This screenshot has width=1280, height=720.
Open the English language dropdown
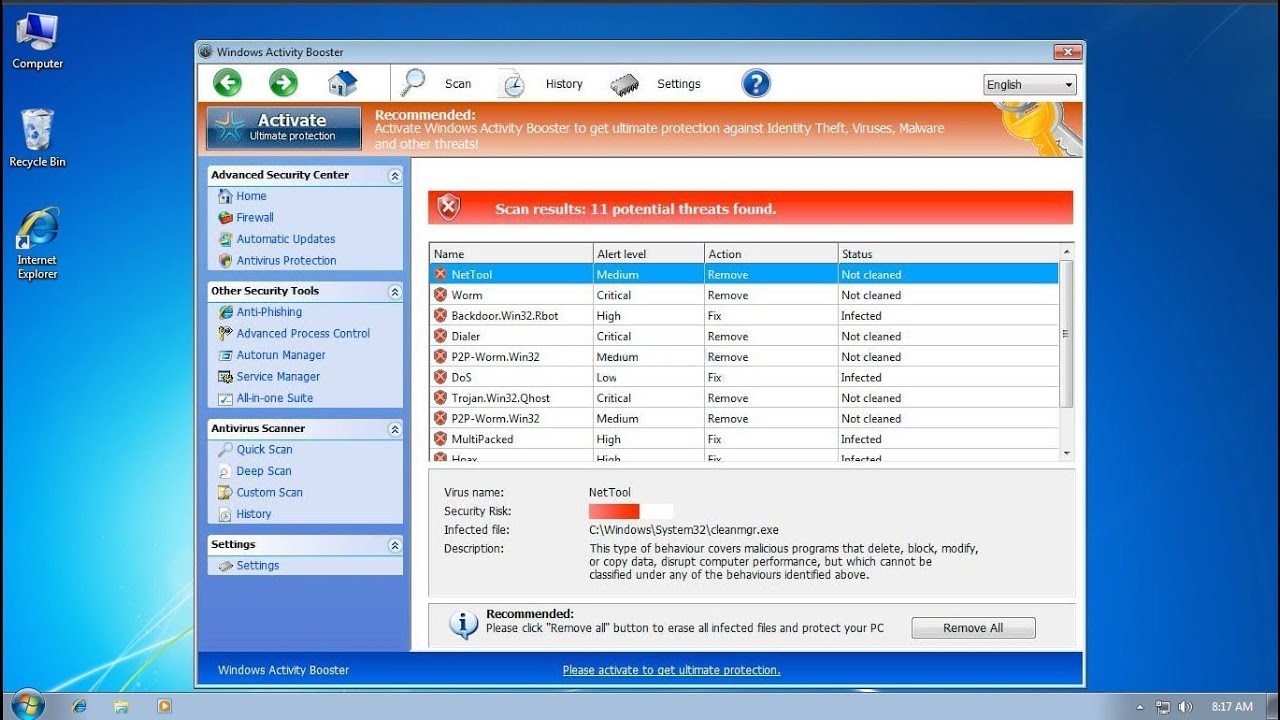pyautogui.click(x=1030, y=85)
